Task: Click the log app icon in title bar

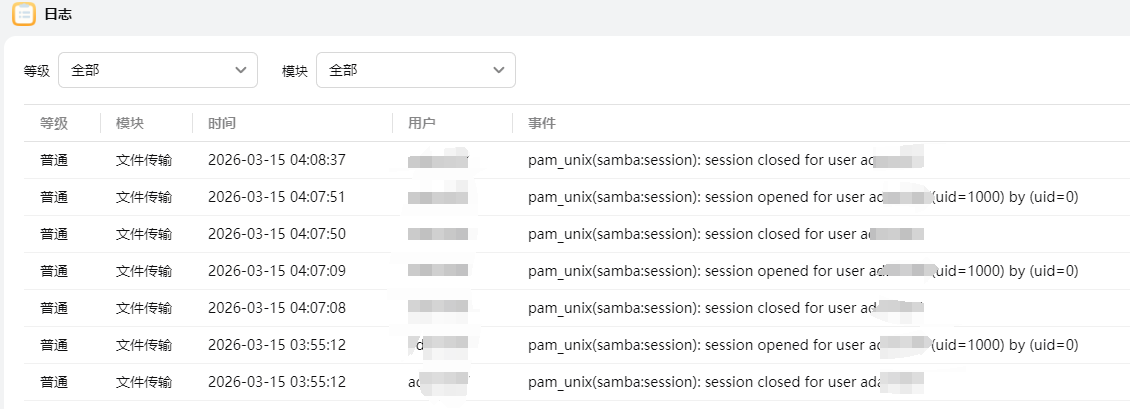Action: (23, 15)
